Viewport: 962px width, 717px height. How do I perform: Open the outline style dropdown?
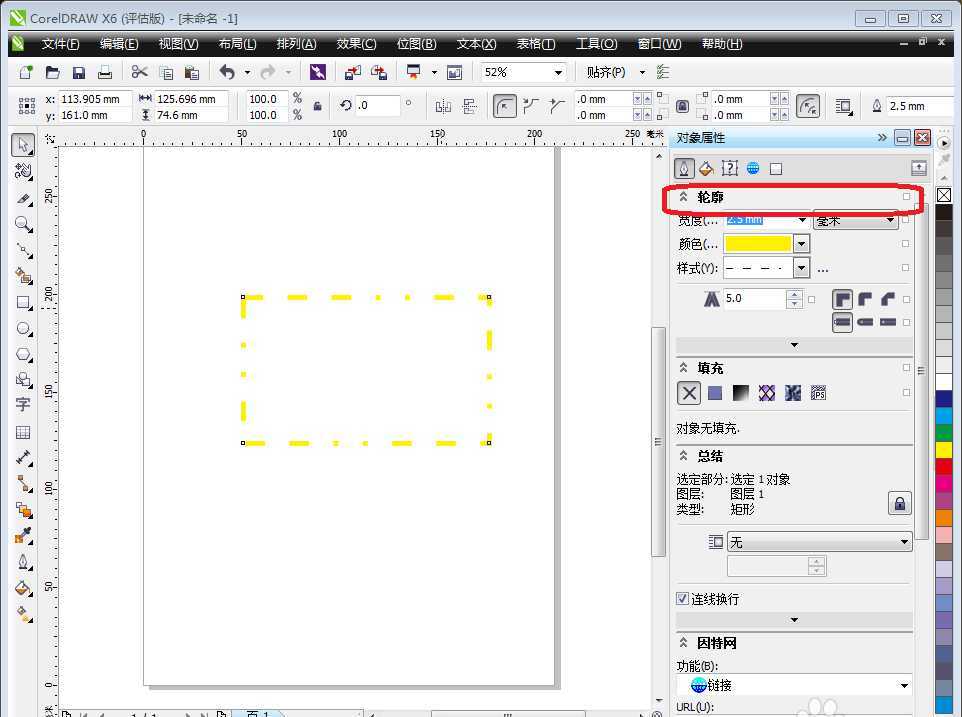pos(800,267)
